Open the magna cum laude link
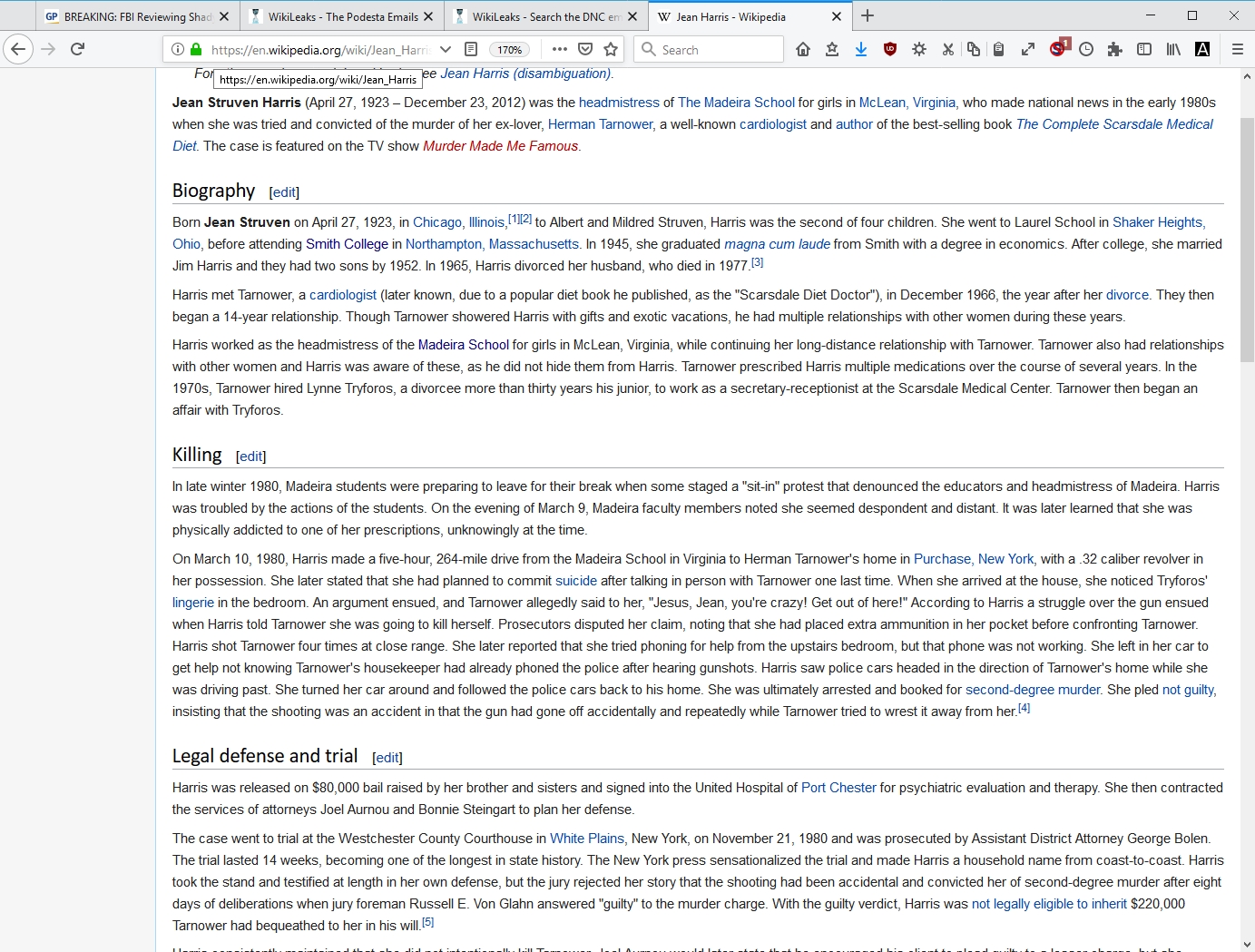 click(x=777, y=244)
